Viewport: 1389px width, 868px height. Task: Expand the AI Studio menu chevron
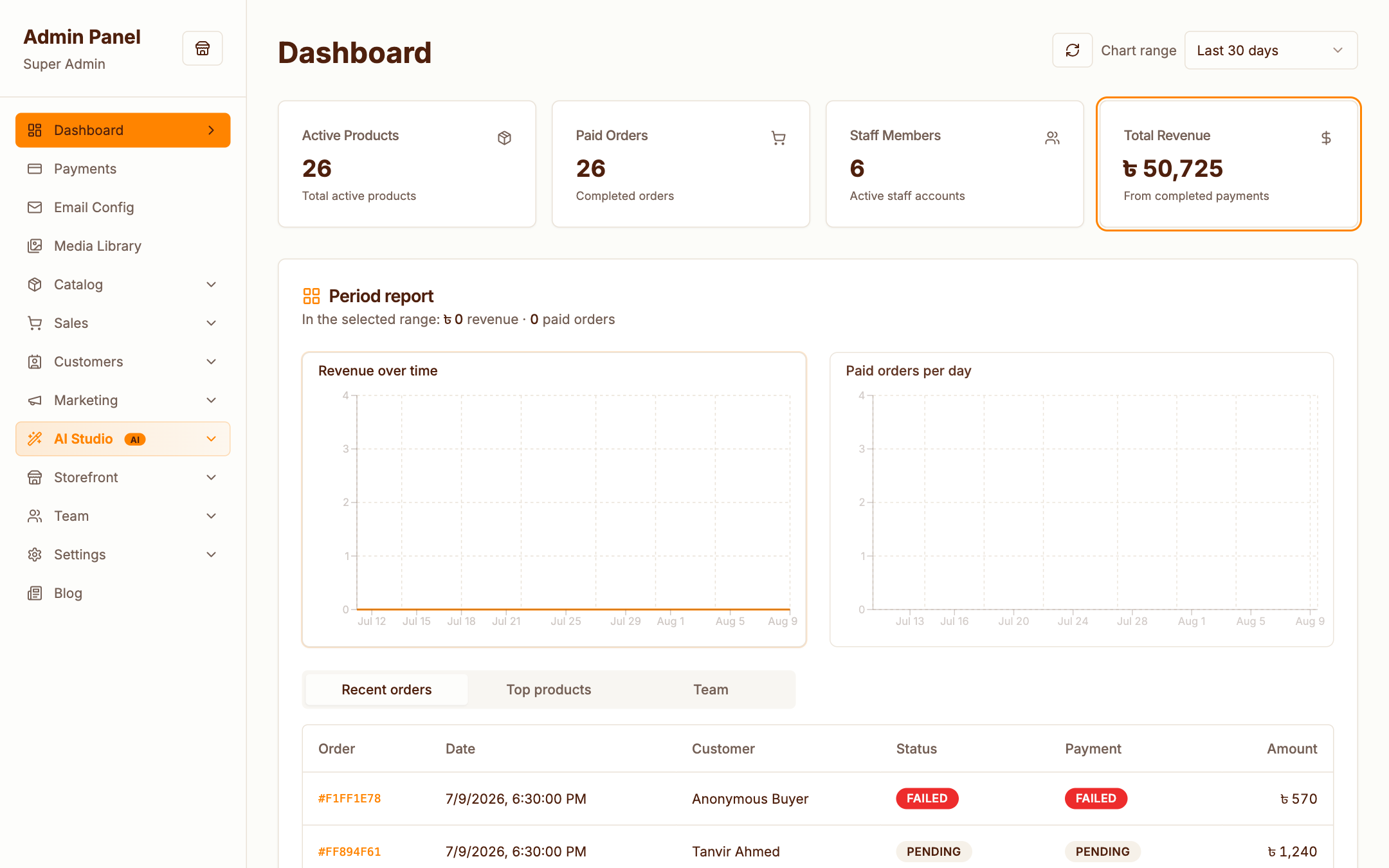[x=211, y=439]
